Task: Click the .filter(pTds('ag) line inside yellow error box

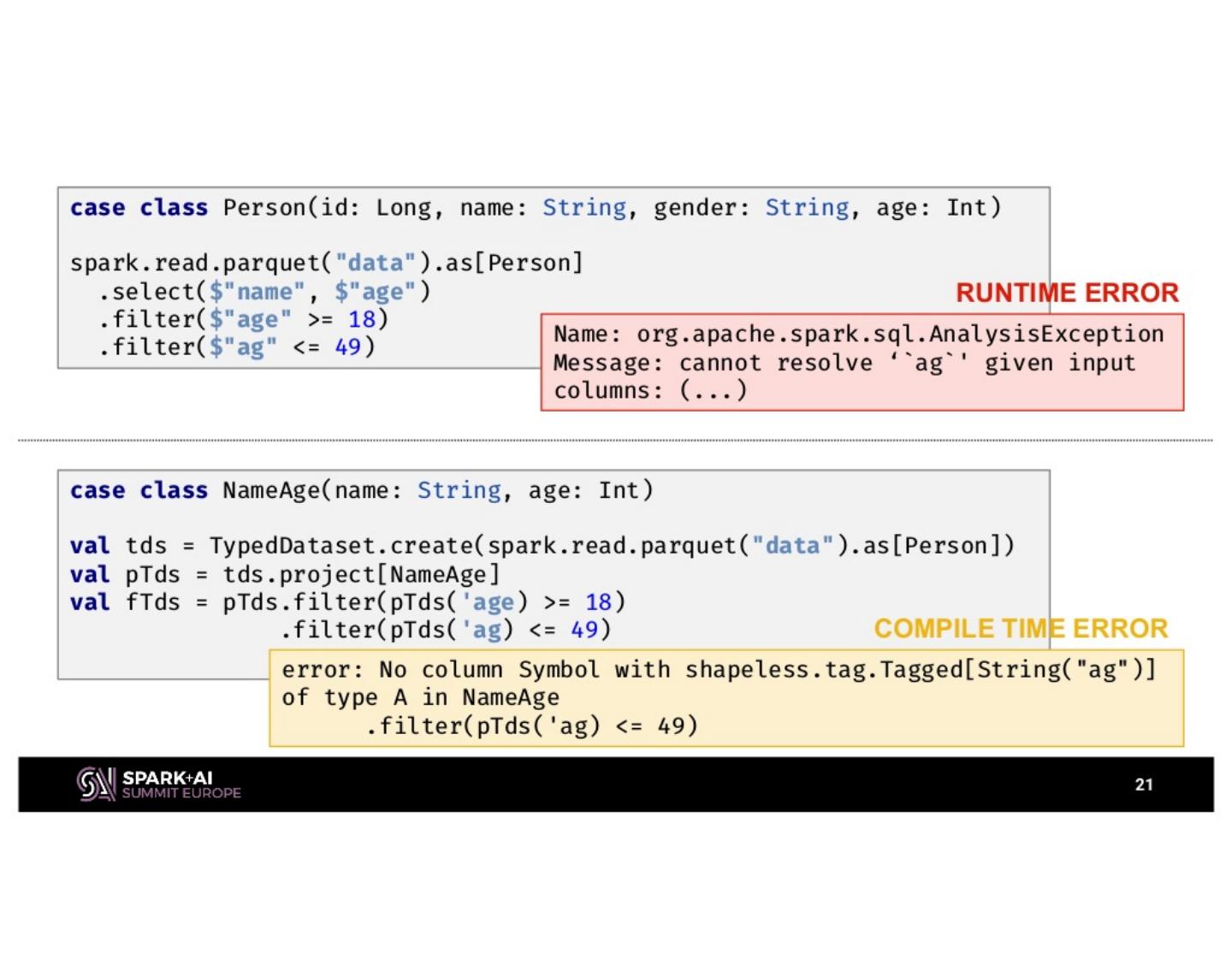Action: 531,726
